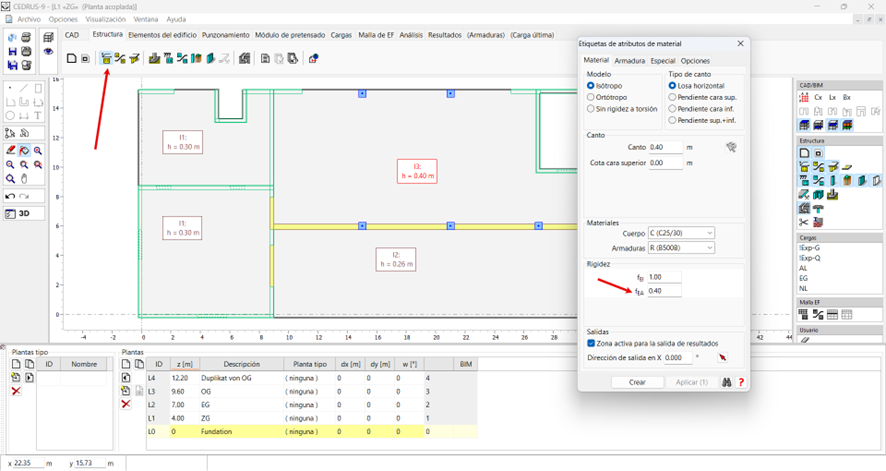This screenshot has height=471, width=886.
Task: Click the opening/recess icon in Estructura toolbar
Action: coord(85,58)
